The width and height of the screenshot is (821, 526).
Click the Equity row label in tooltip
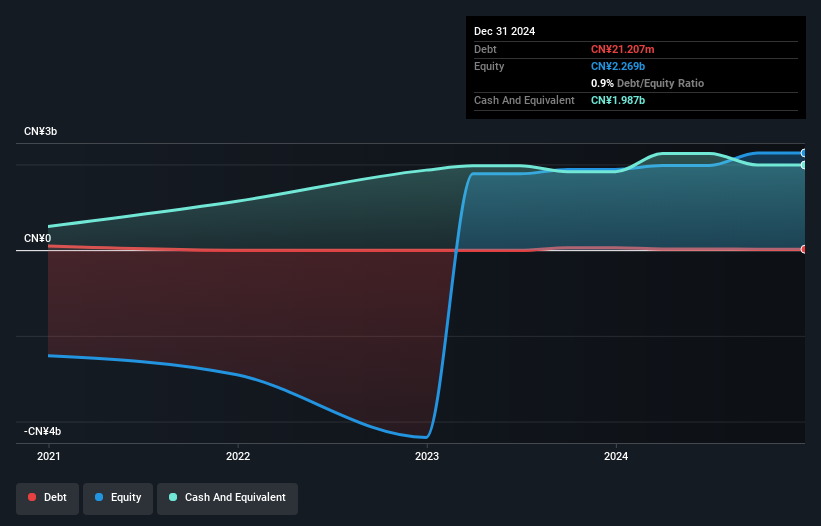pos(489,66)
